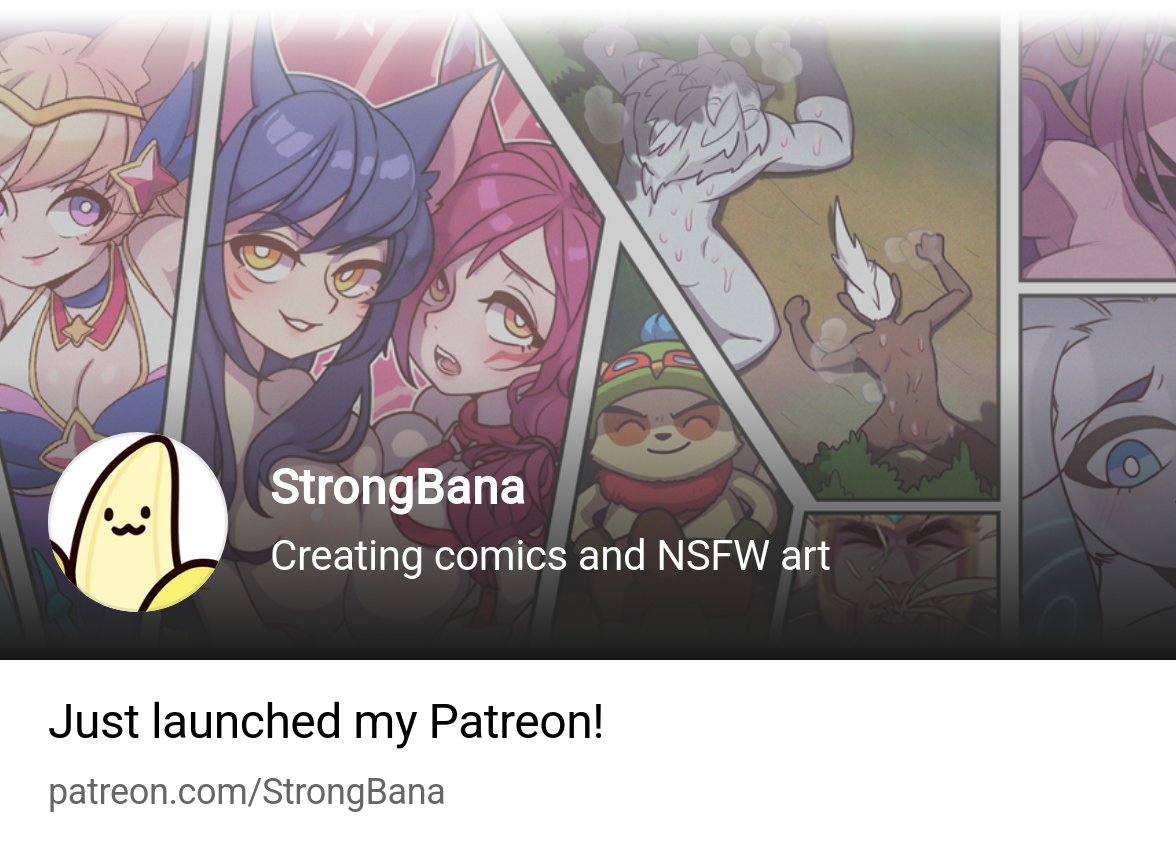Image resolution: width=1176 pixels, height=852 pixels.
Task: Click the patreon.com/StrongBana URL
Action: 247,792
